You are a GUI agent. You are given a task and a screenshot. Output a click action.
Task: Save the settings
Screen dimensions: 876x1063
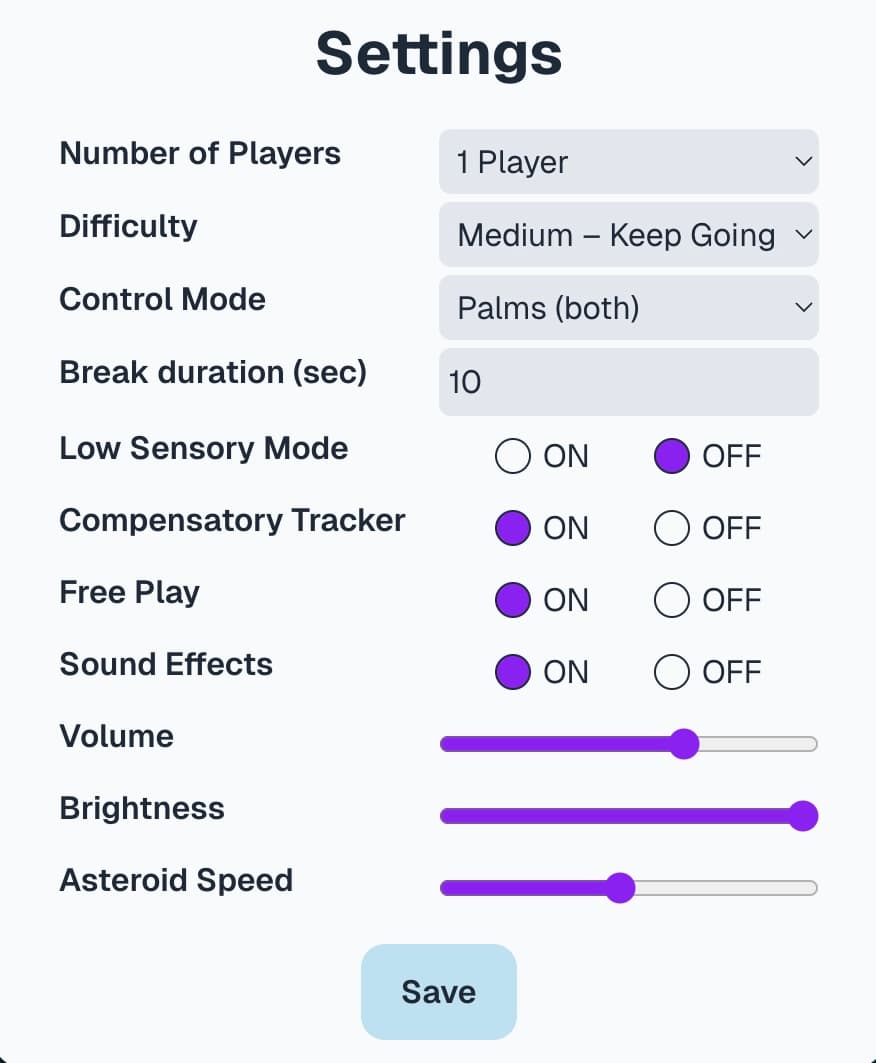[439, 992]
